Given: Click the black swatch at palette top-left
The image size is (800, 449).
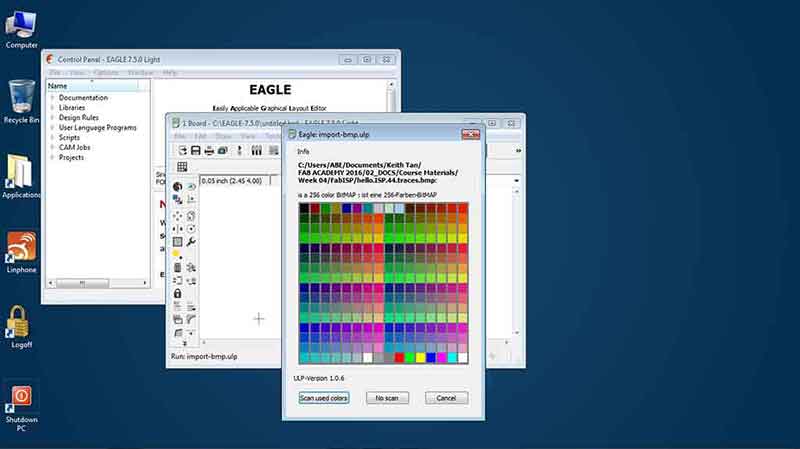Looking at the screenshot, I should click(x=304, y=208).
